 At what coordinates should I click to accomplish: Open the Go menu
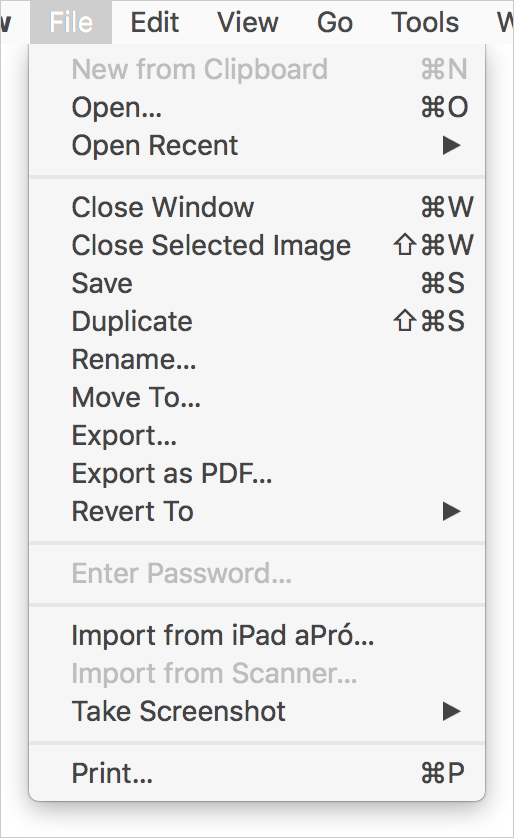tap(335, 22)
